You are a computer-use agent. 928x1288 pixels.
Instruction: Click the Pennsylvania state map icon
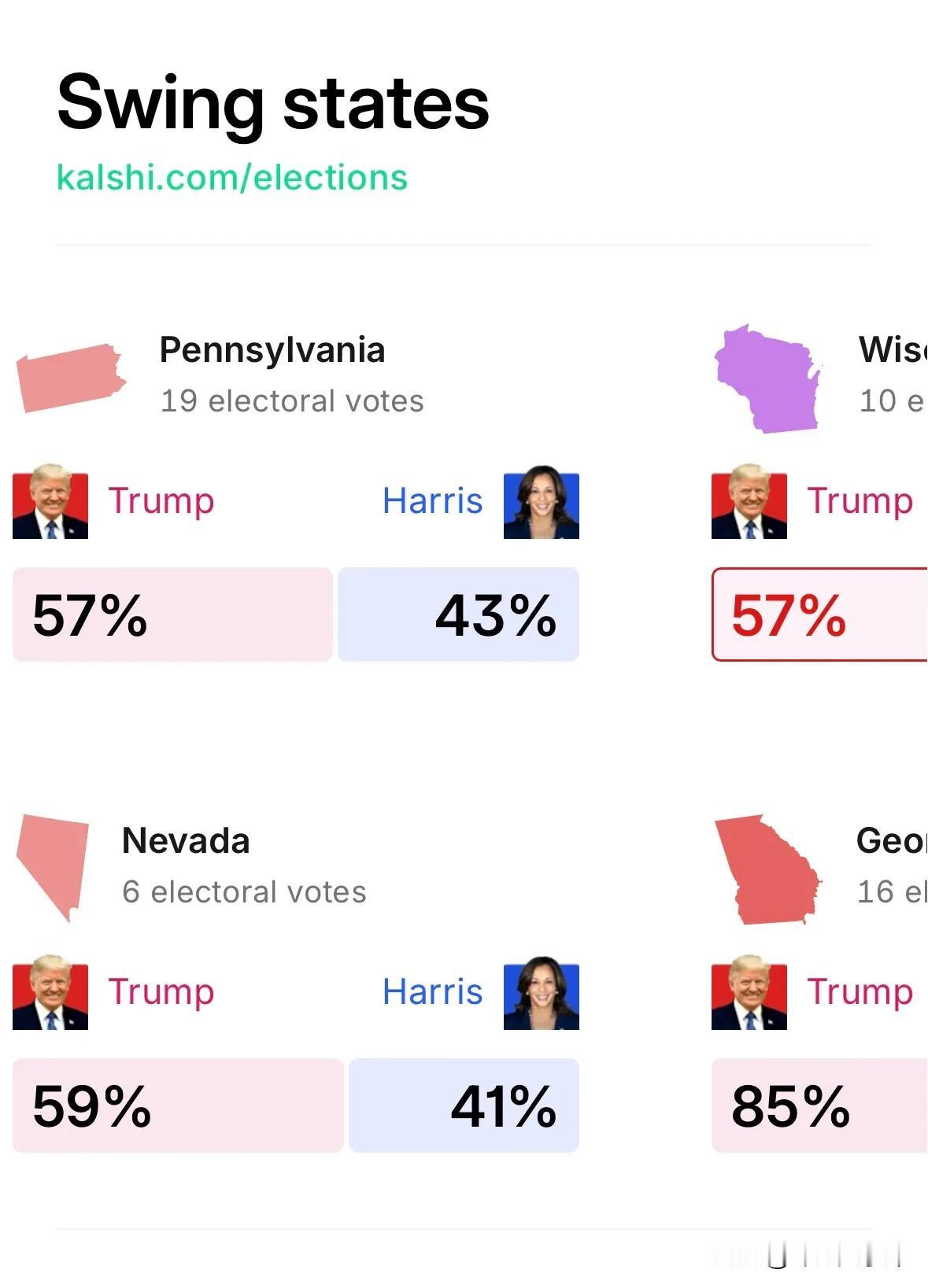tap(71, 378)
